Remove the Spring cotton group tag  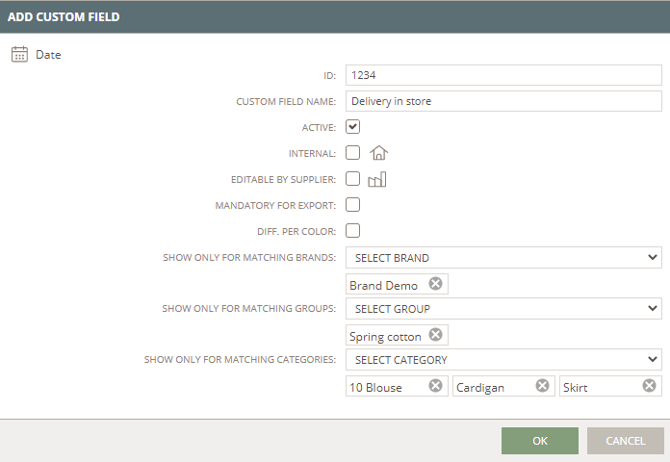click(435, 335)
